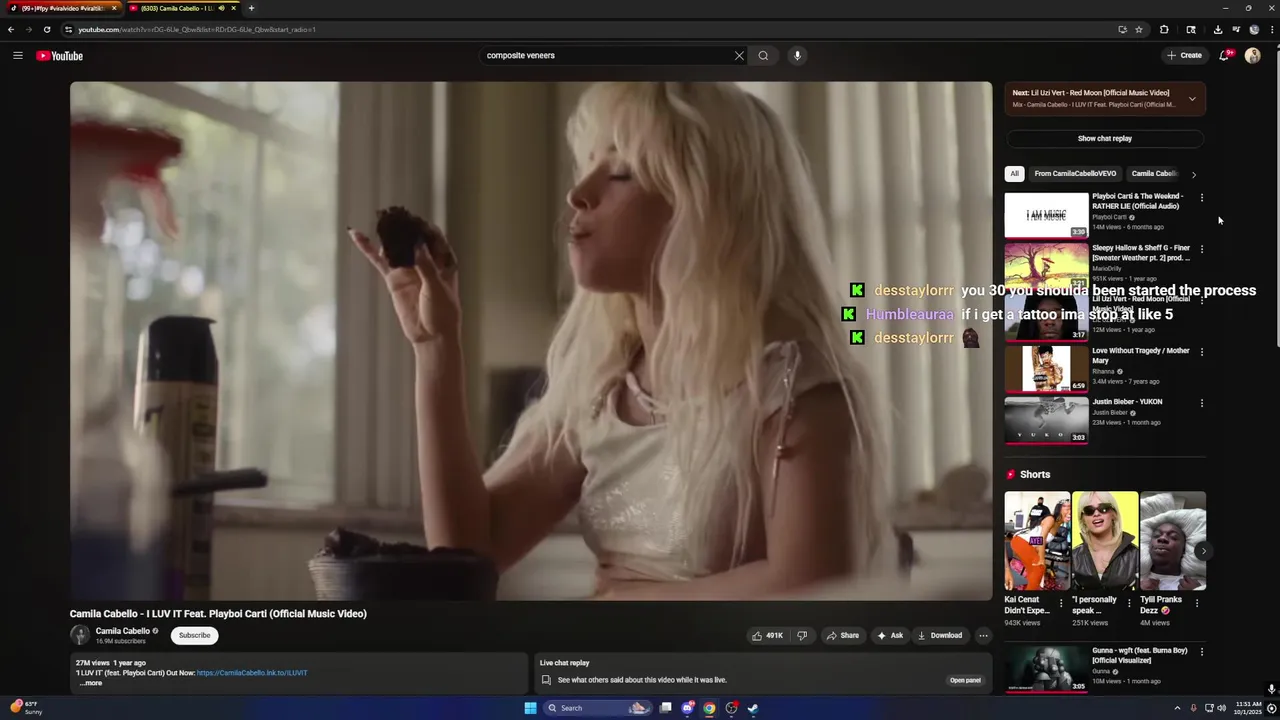Open Chrome downloads icon
Image resolution: width=1280 pixels, height=720 pixels.
point(1217,29)
